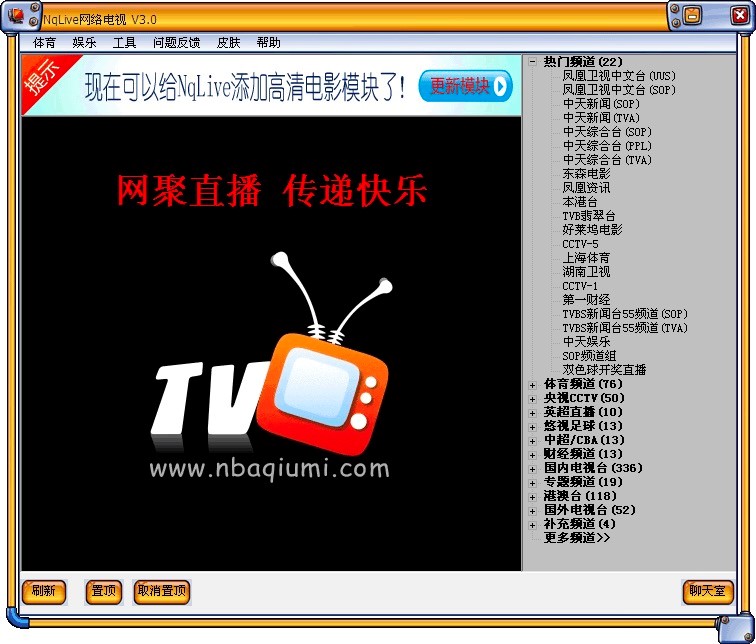Viewport: 756px width, 644px height.
Task: Select channel 好莱坞电影
Action: point(593,229)
